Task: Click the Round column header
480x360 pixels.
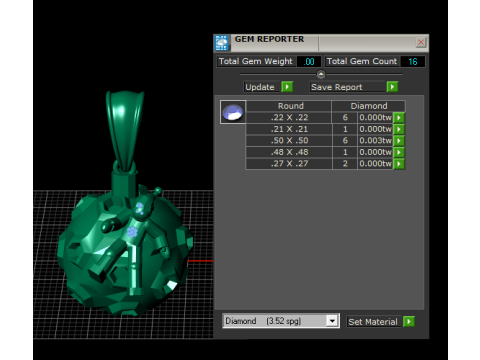Action: [289, 106]
